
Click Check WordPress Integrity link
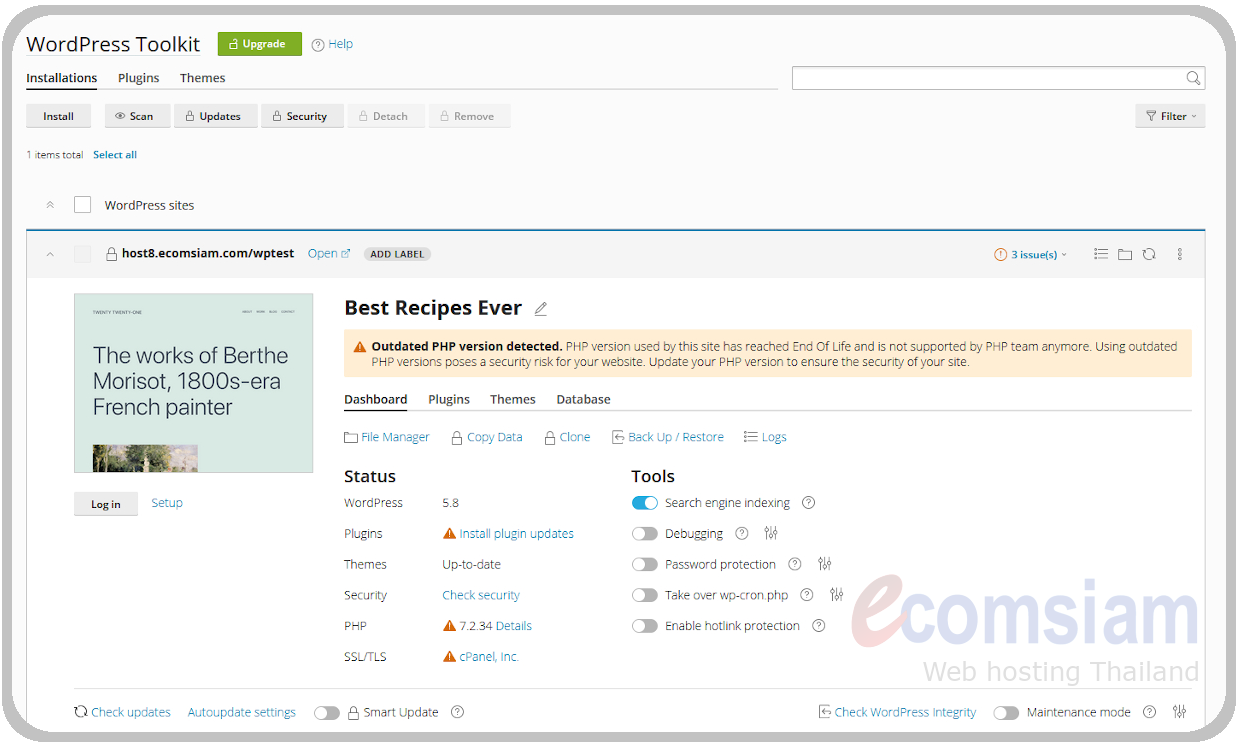[x=897, y=712]
